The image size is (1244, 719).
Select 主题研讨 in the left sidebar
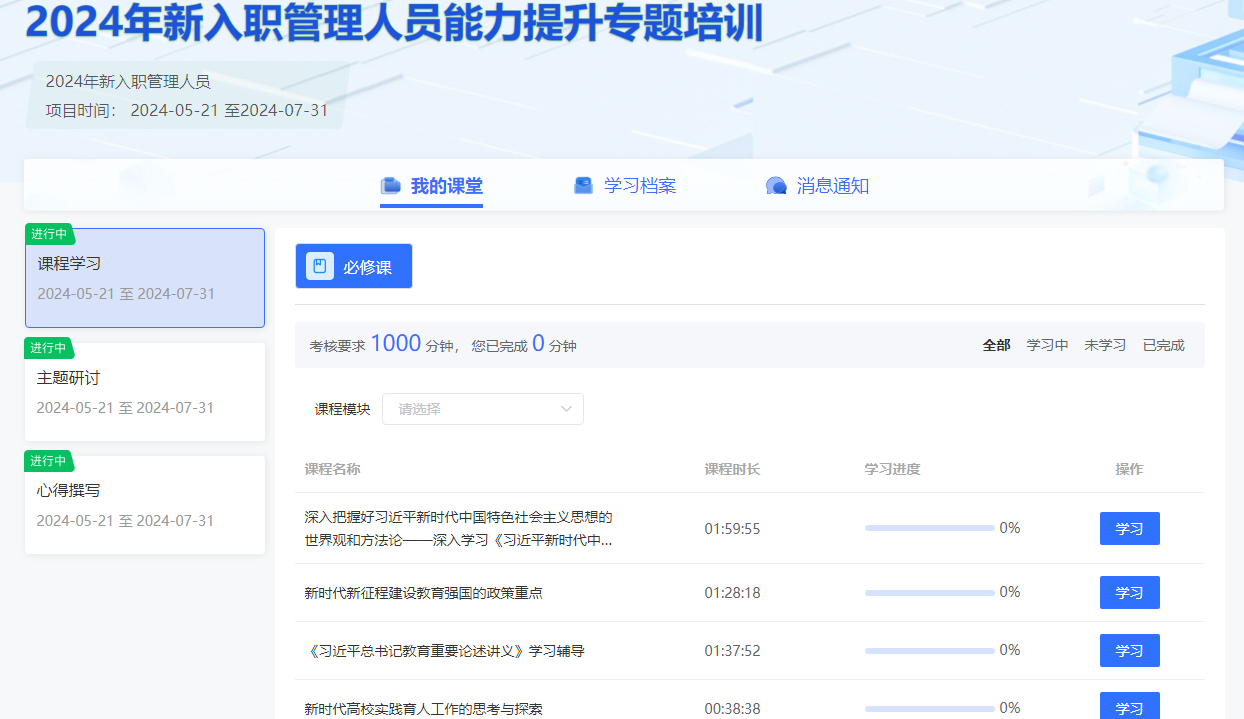click(x=145, y=392)
